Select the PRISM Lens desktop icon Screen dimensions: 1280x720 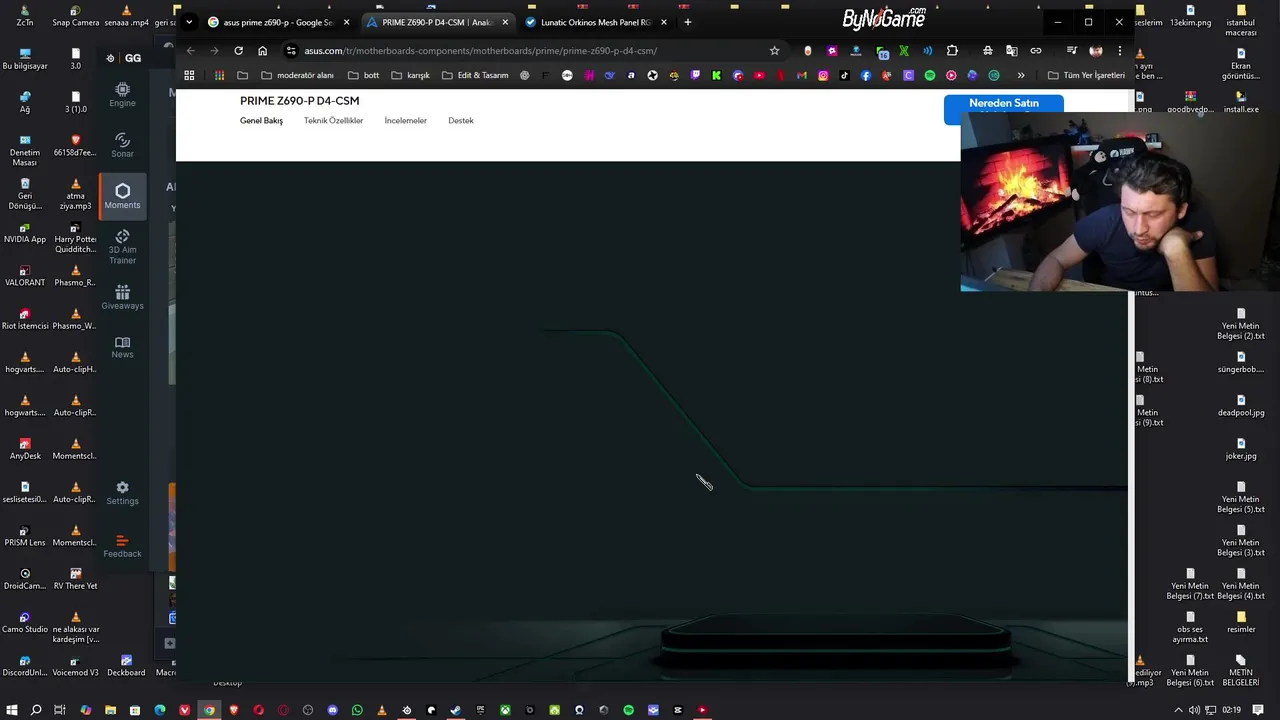pos(25,536)
